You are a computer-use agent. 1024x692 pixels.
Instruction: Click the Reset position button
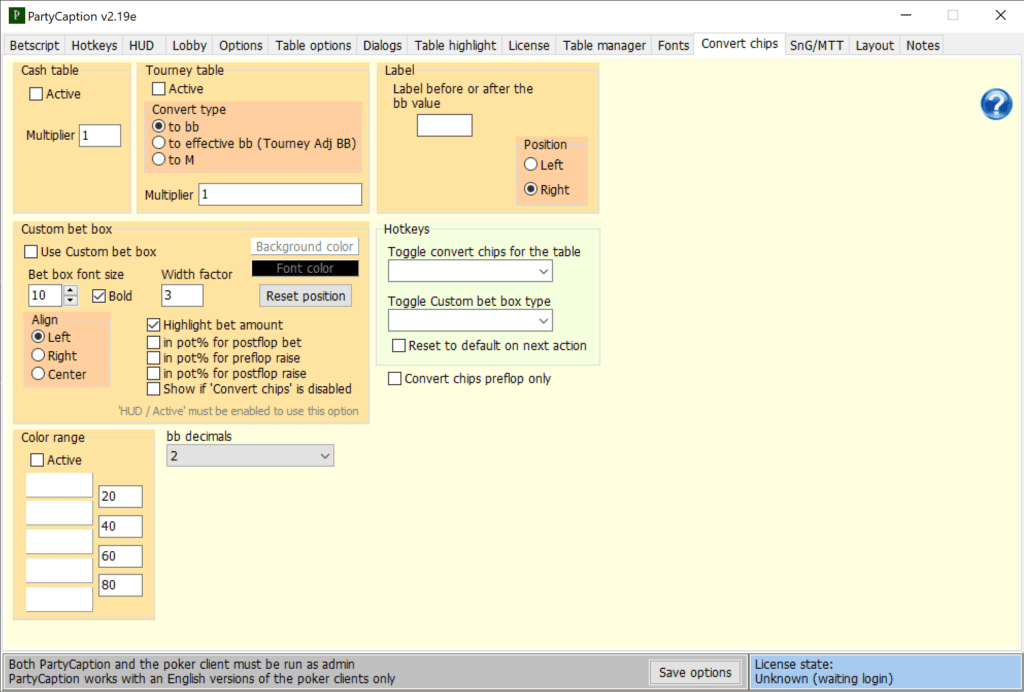[306, 296]
